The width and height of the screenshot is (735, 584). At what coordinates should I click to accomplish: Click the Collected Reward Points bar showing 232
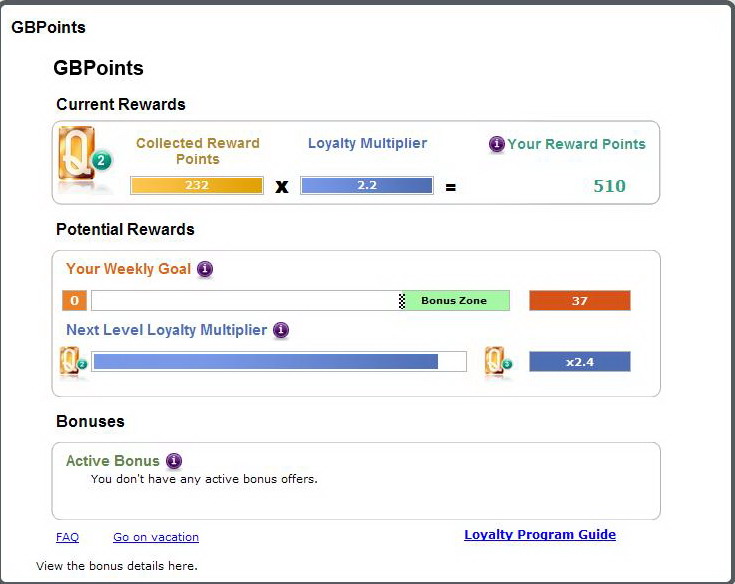(197, 185)
